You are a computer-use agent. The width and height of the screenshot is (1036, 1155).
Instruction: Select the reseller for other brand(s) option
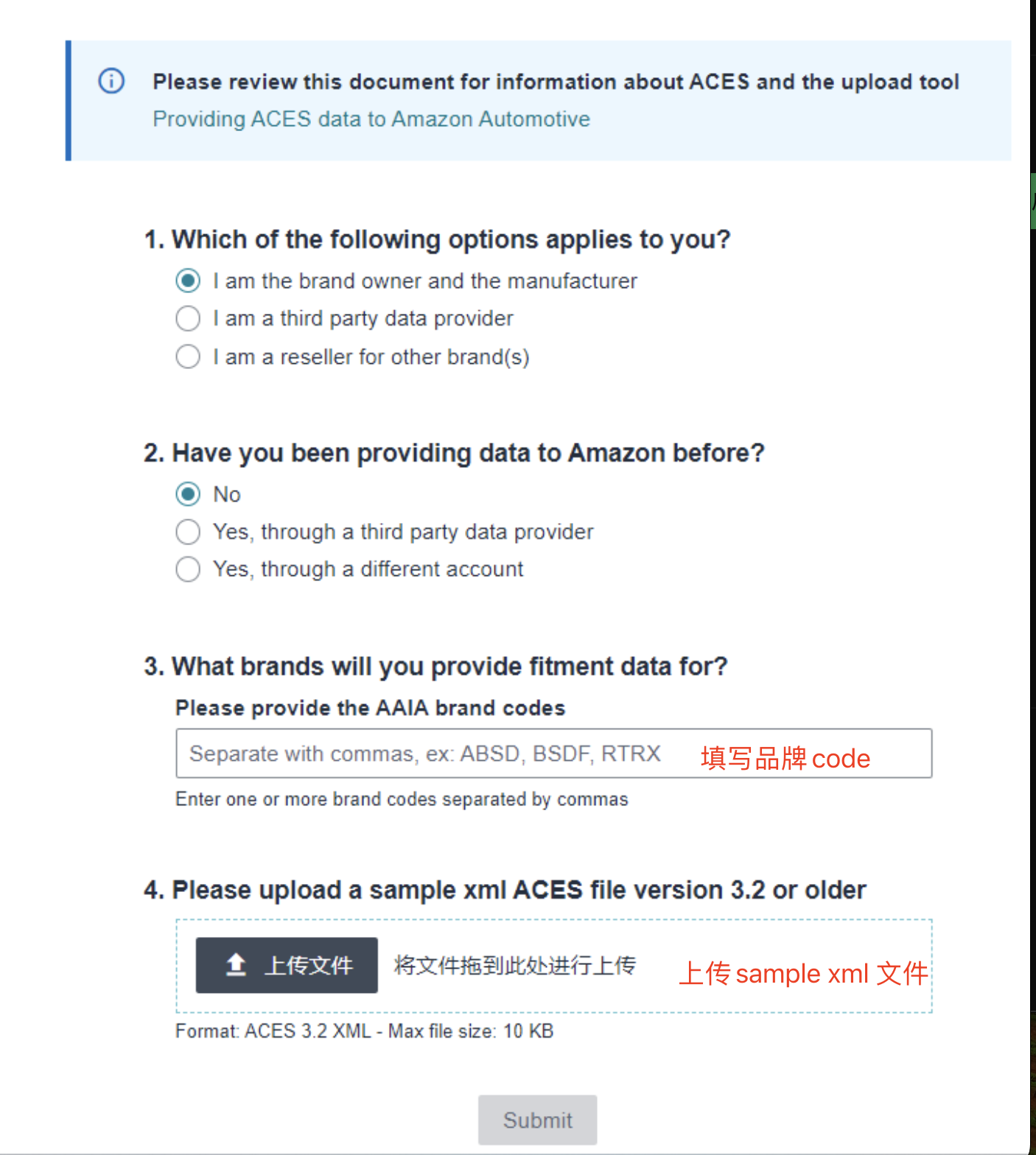[188, 357]
